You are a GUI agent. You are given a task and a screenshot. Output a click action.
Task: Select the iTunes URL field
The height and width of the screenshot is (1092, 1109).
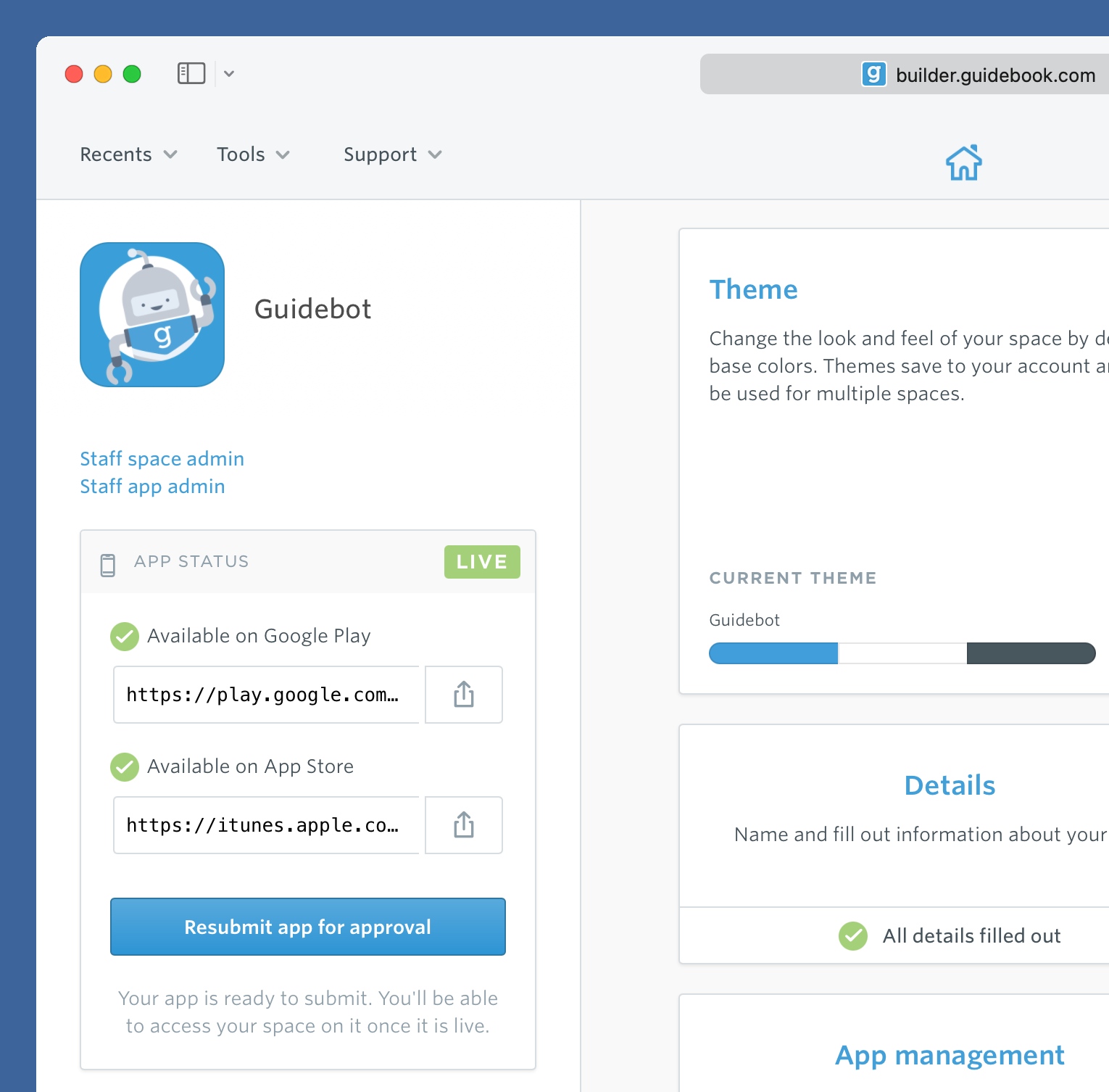266,825
